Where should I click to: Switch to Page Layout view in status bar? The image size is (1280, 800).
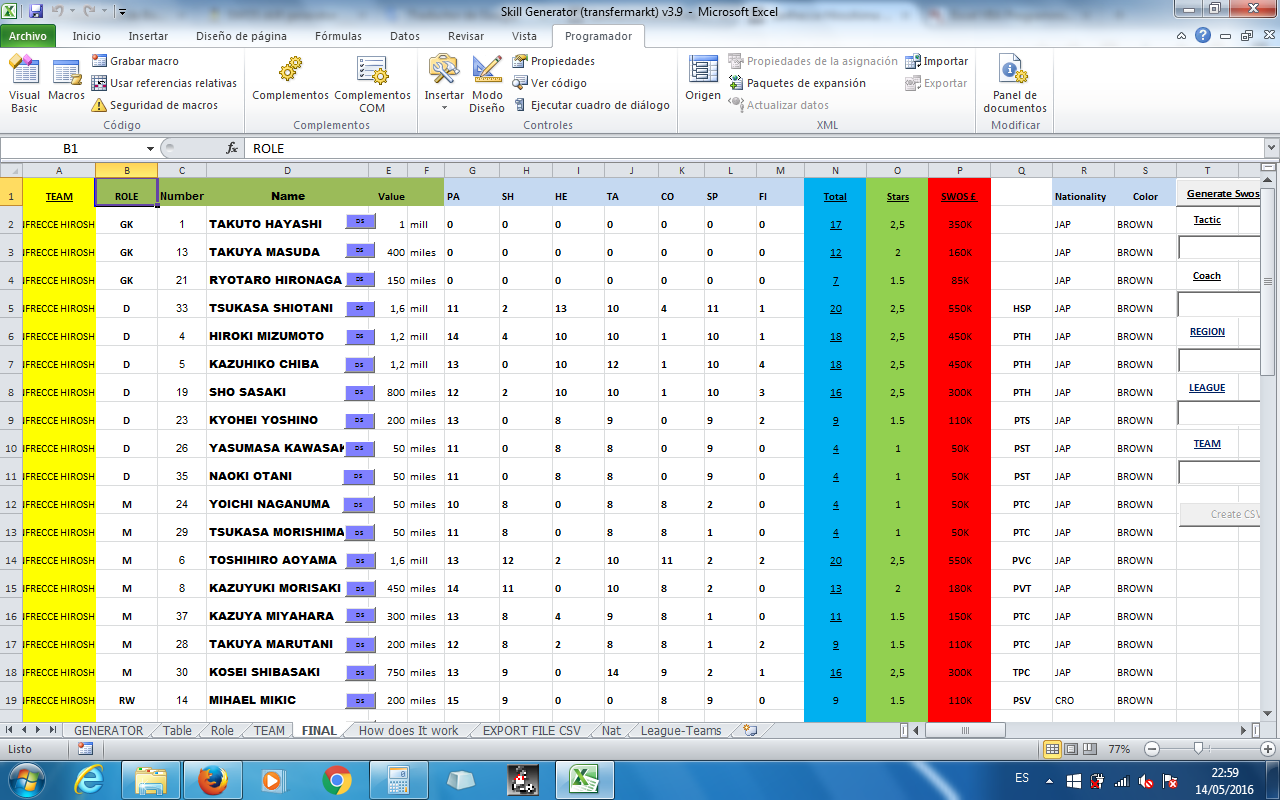point(1071,749)
